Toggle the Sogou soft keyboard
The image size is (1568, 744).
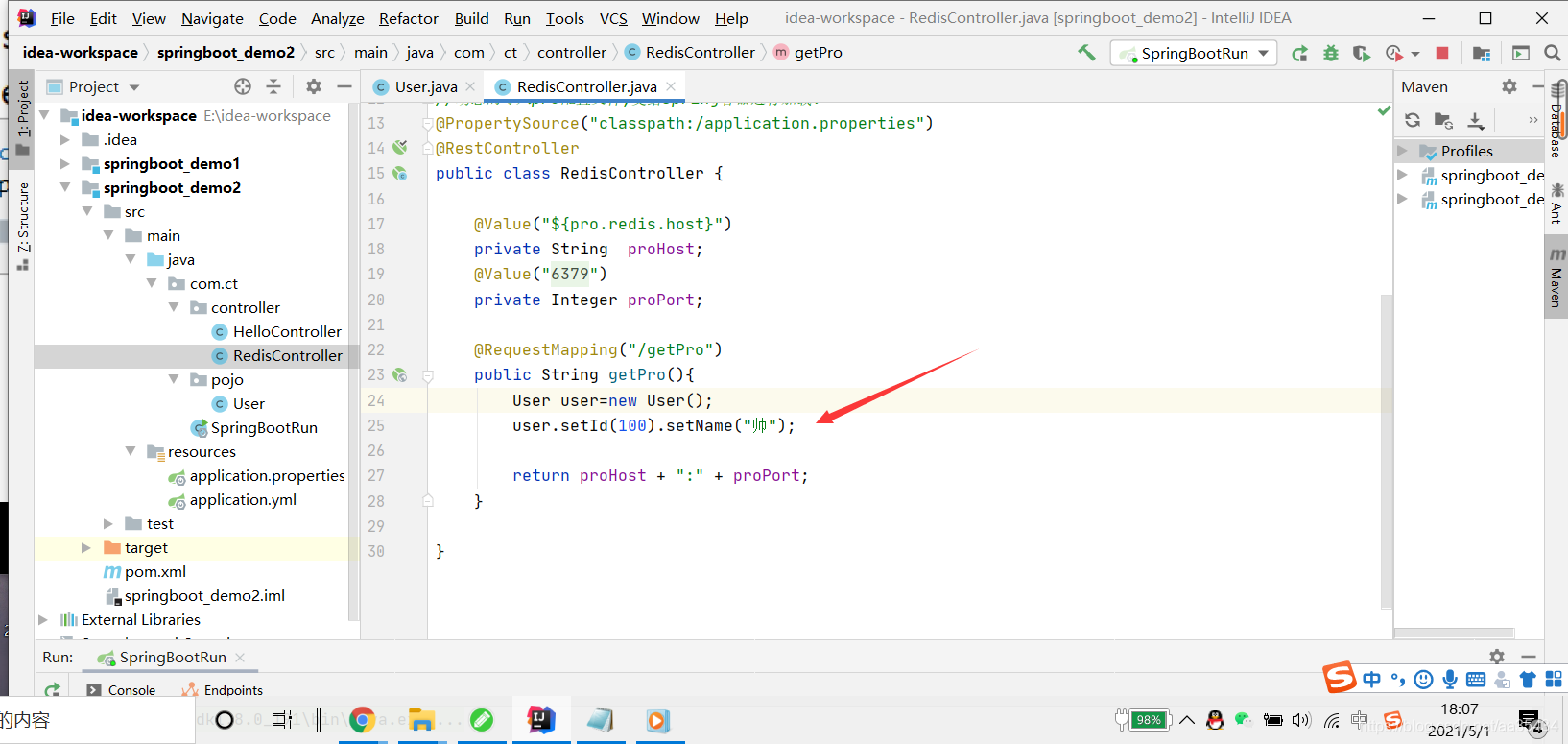click(x=1476, y=680)
